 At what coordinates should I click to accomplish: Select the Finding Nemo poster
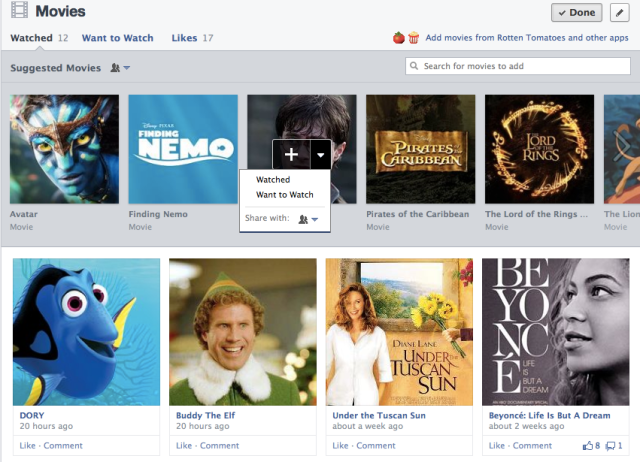coord(183,149)
